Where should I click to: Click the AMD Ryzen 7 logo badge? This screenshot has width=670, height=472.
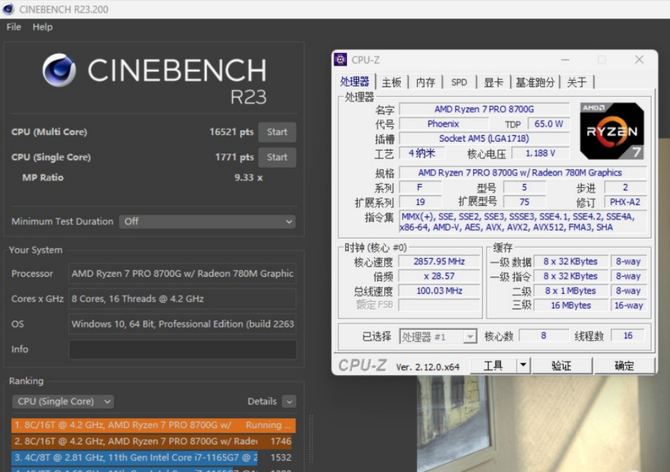(x=612, y=131)
